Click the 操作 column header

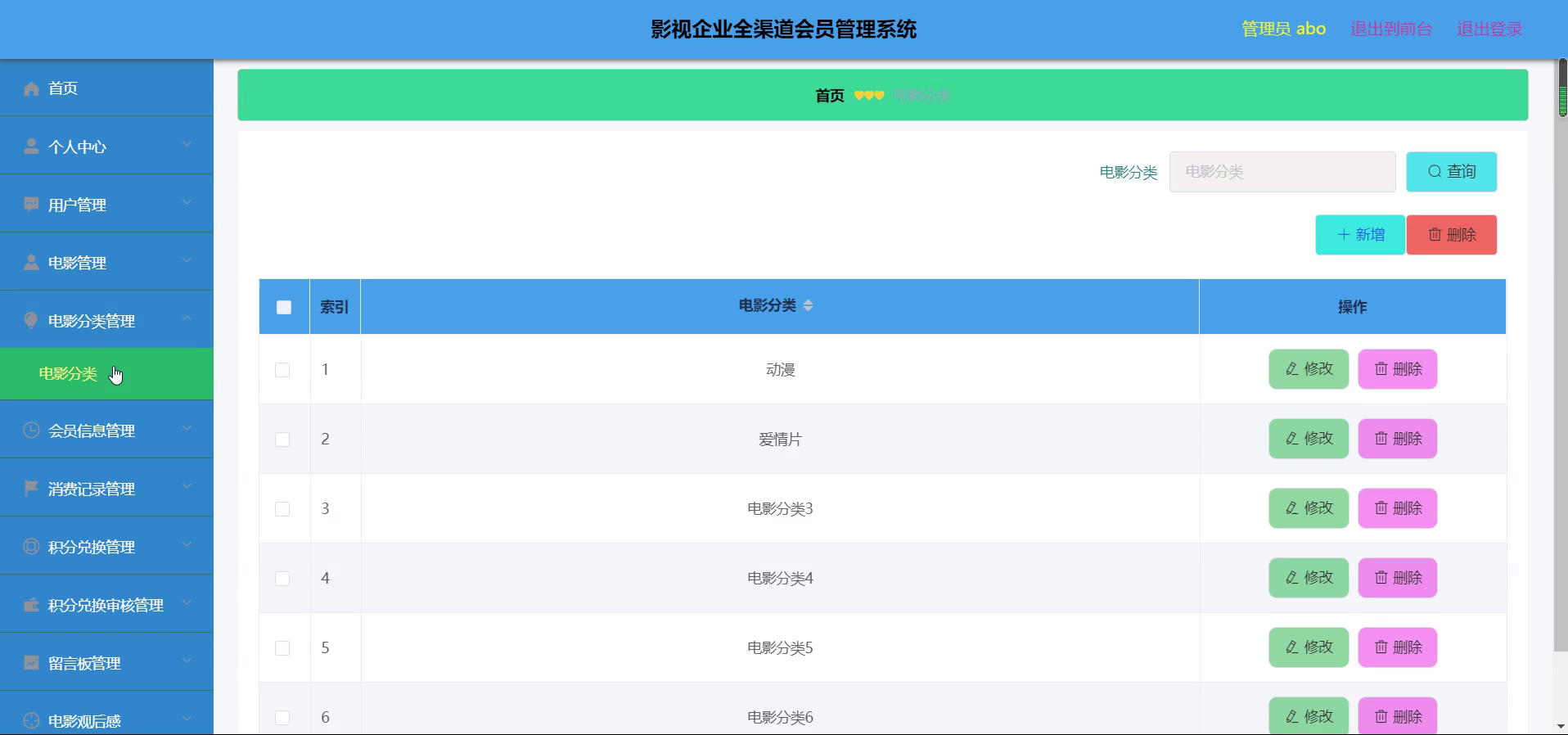tap(1353, 307)
